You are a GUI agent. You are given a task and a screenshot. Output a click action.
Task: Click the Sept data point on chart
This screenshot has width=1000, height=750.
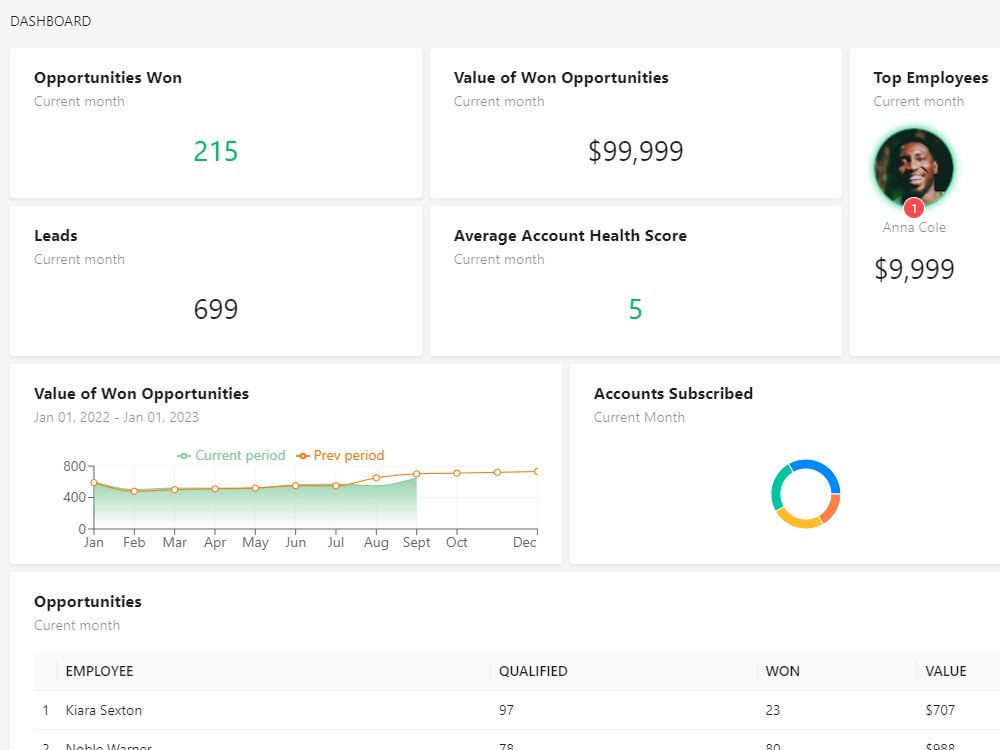(416, 474)
